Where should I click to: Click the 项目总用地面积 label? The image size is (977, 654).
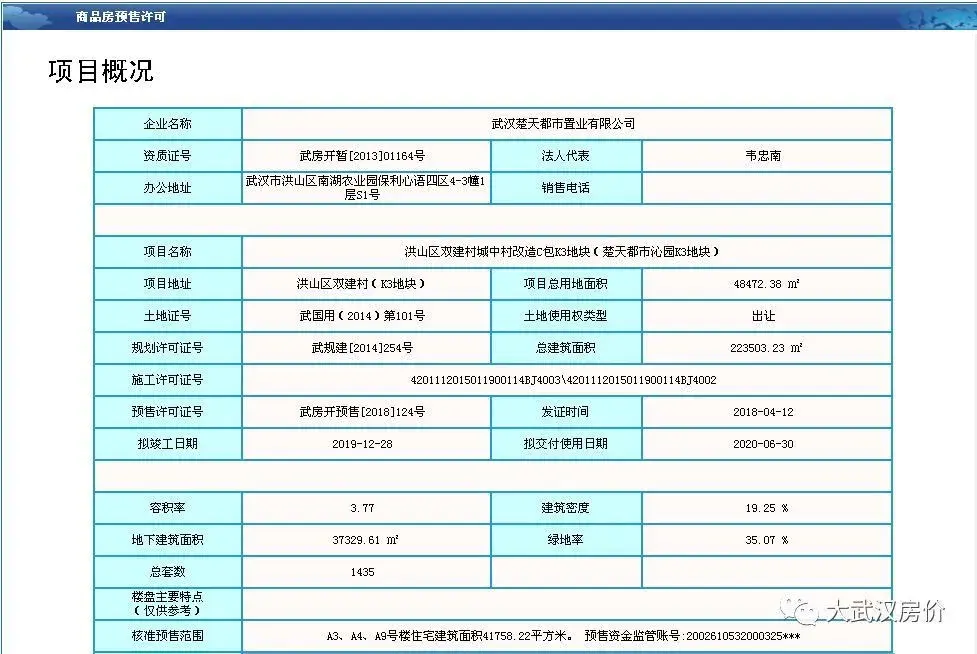point(565,283)
